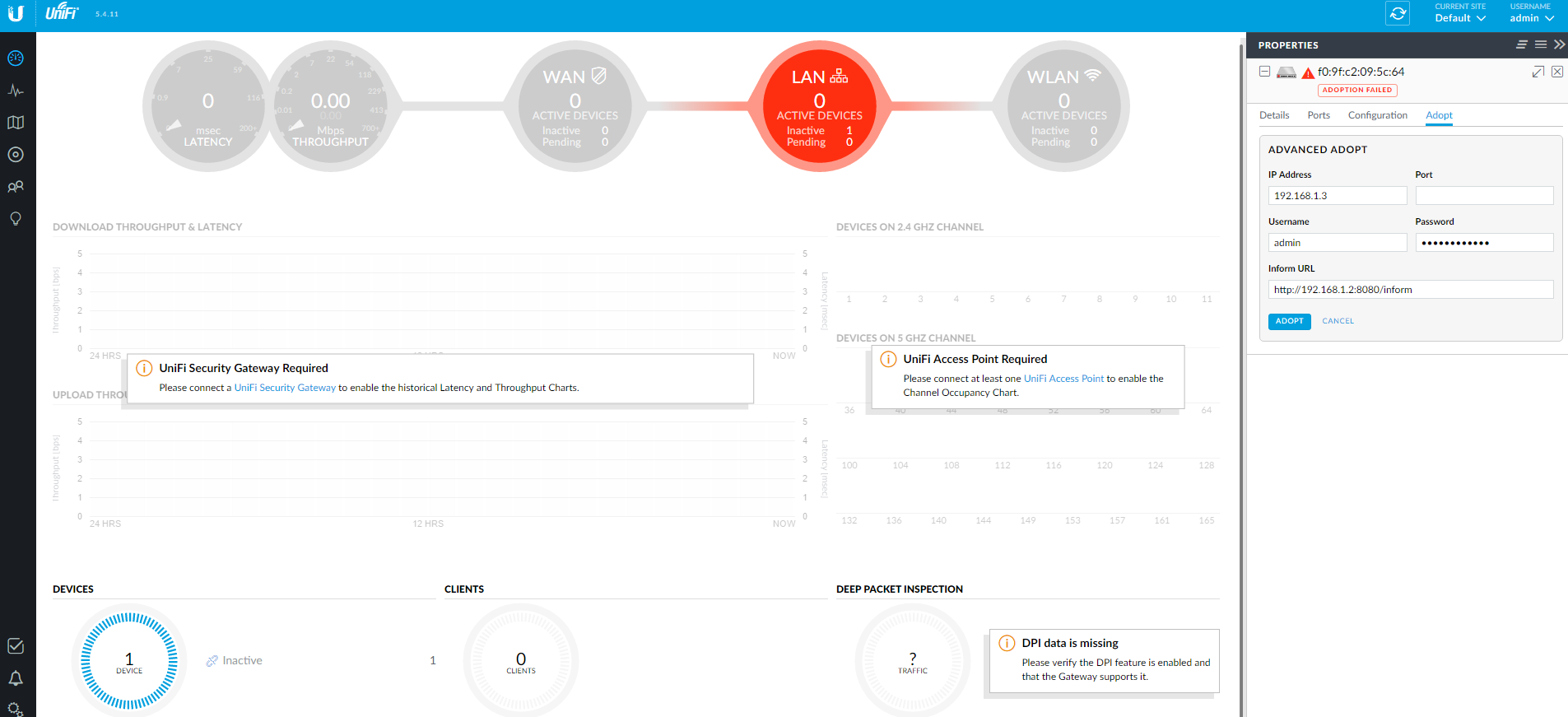Switch Properties panel to compact list view

(x=1522, y=44)
